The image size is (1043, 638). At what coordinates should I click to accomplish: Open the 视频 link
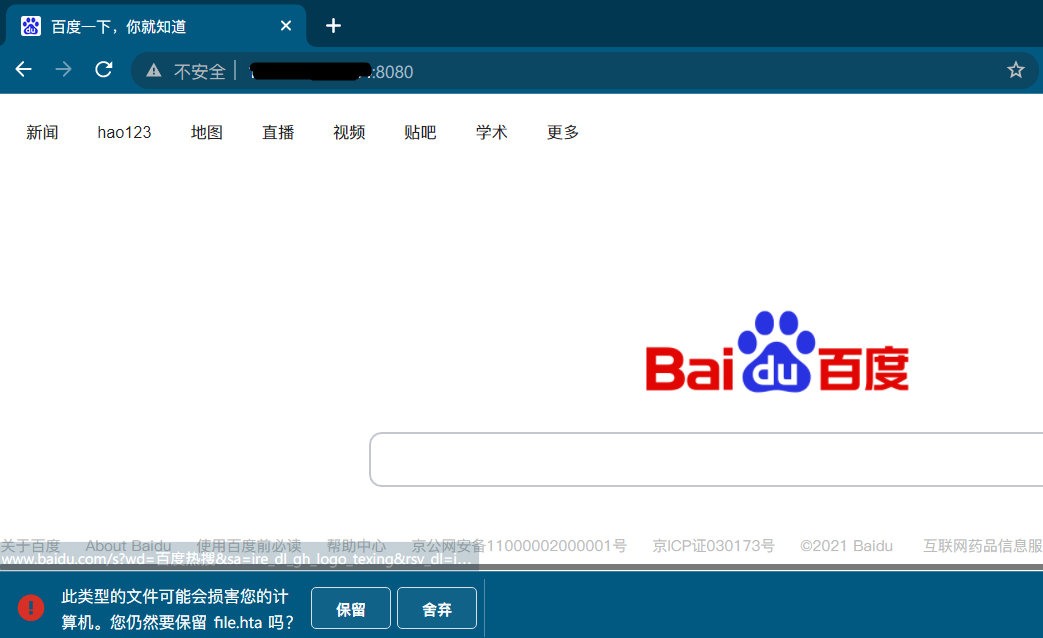(349, 132)
